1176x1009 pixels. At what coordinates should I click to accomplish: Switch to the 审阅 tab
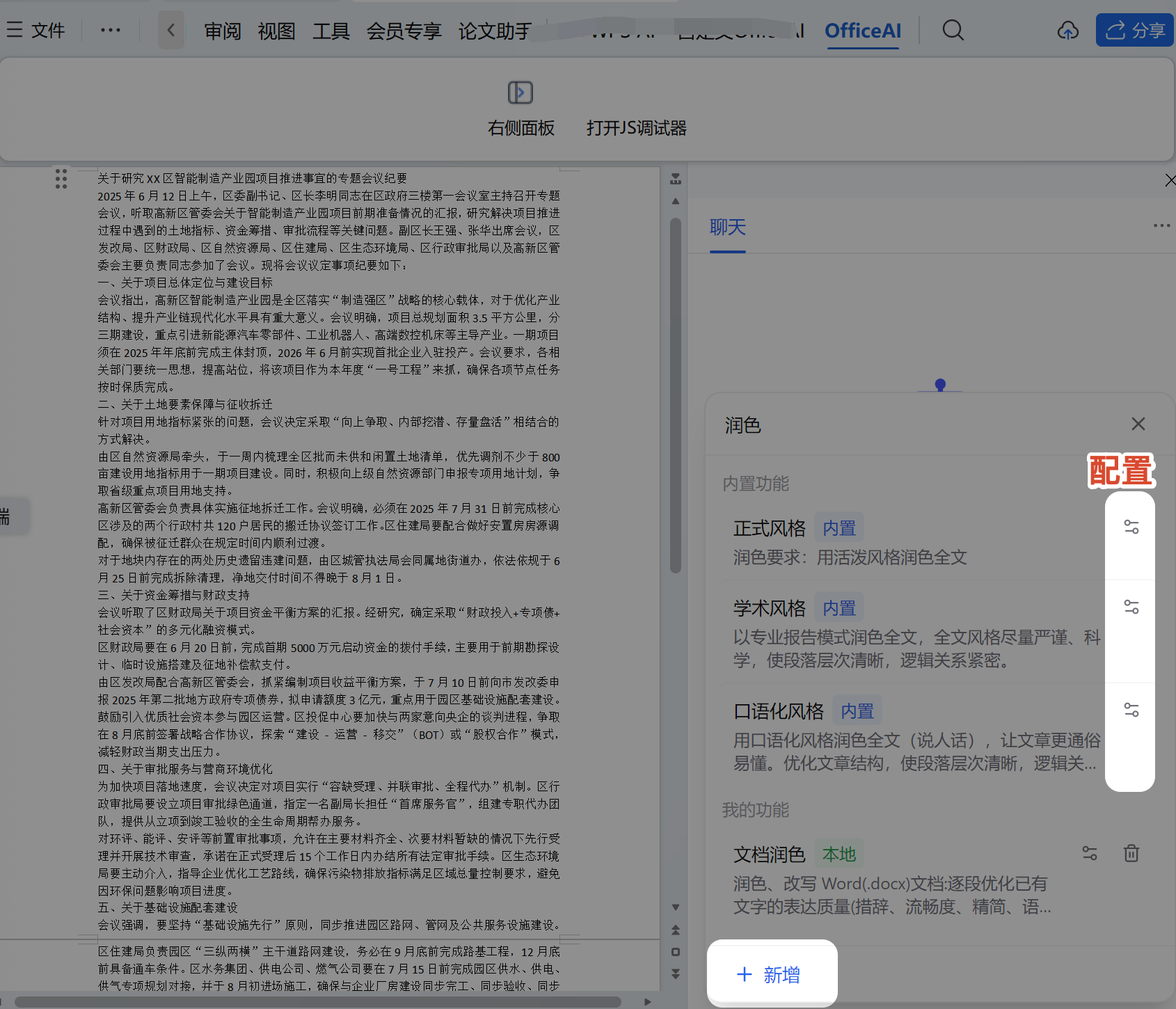click(x=223, y=31)
